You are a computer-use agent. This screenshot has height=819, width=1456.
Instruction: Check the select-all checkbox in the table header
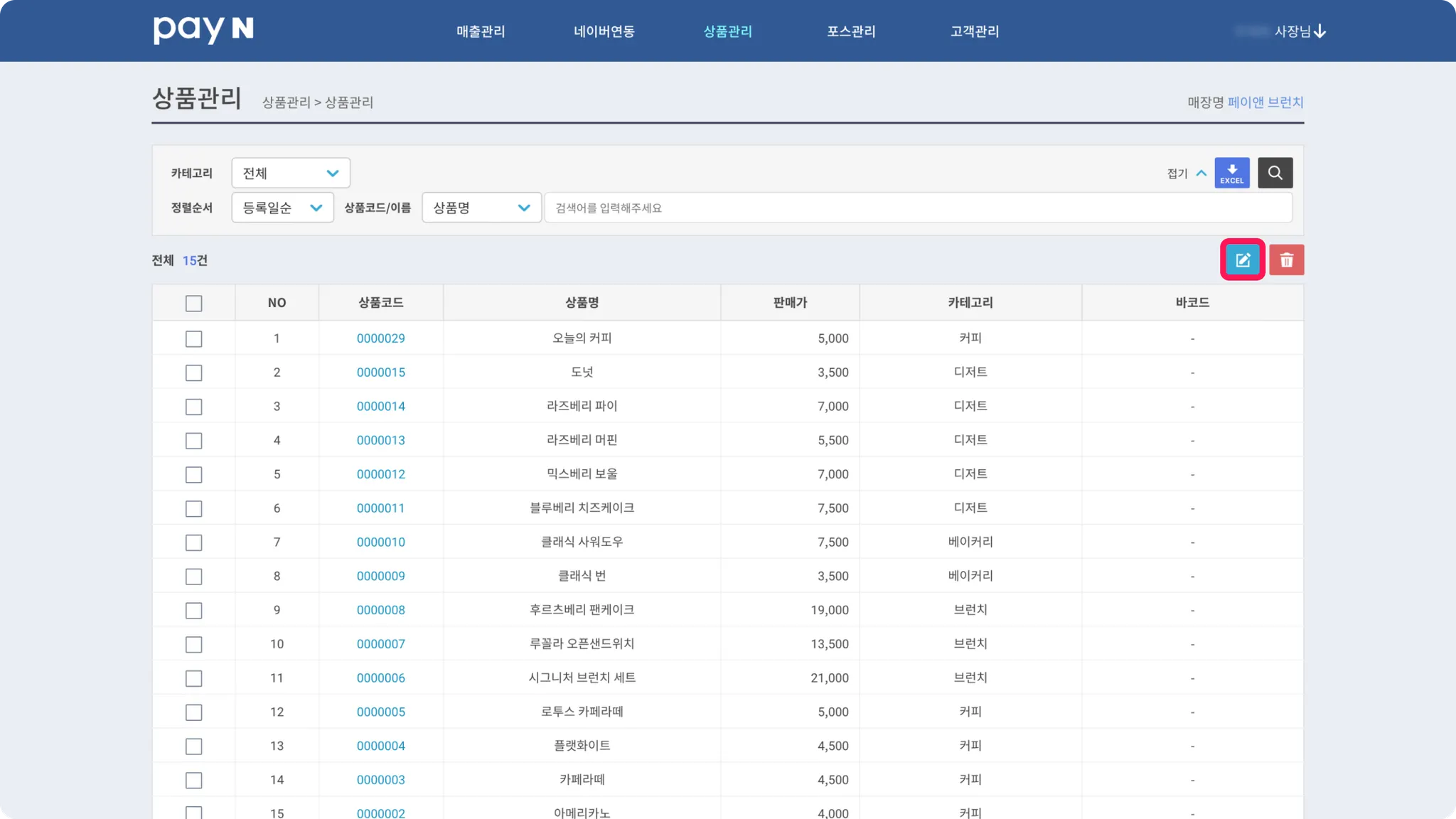(193, 304)
